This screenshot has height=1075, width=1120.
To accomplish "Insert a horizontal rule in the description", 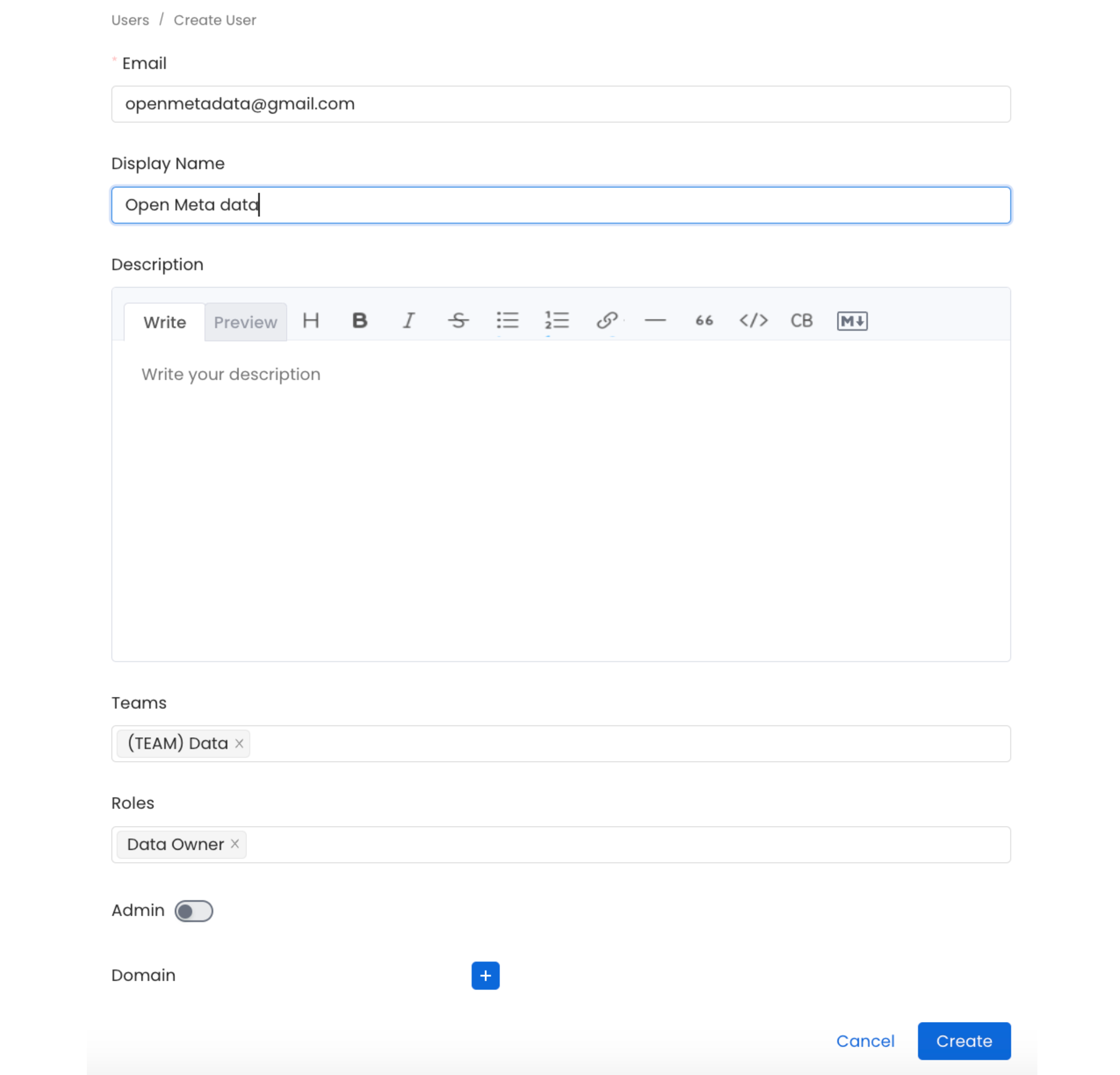I will (656, 321).
